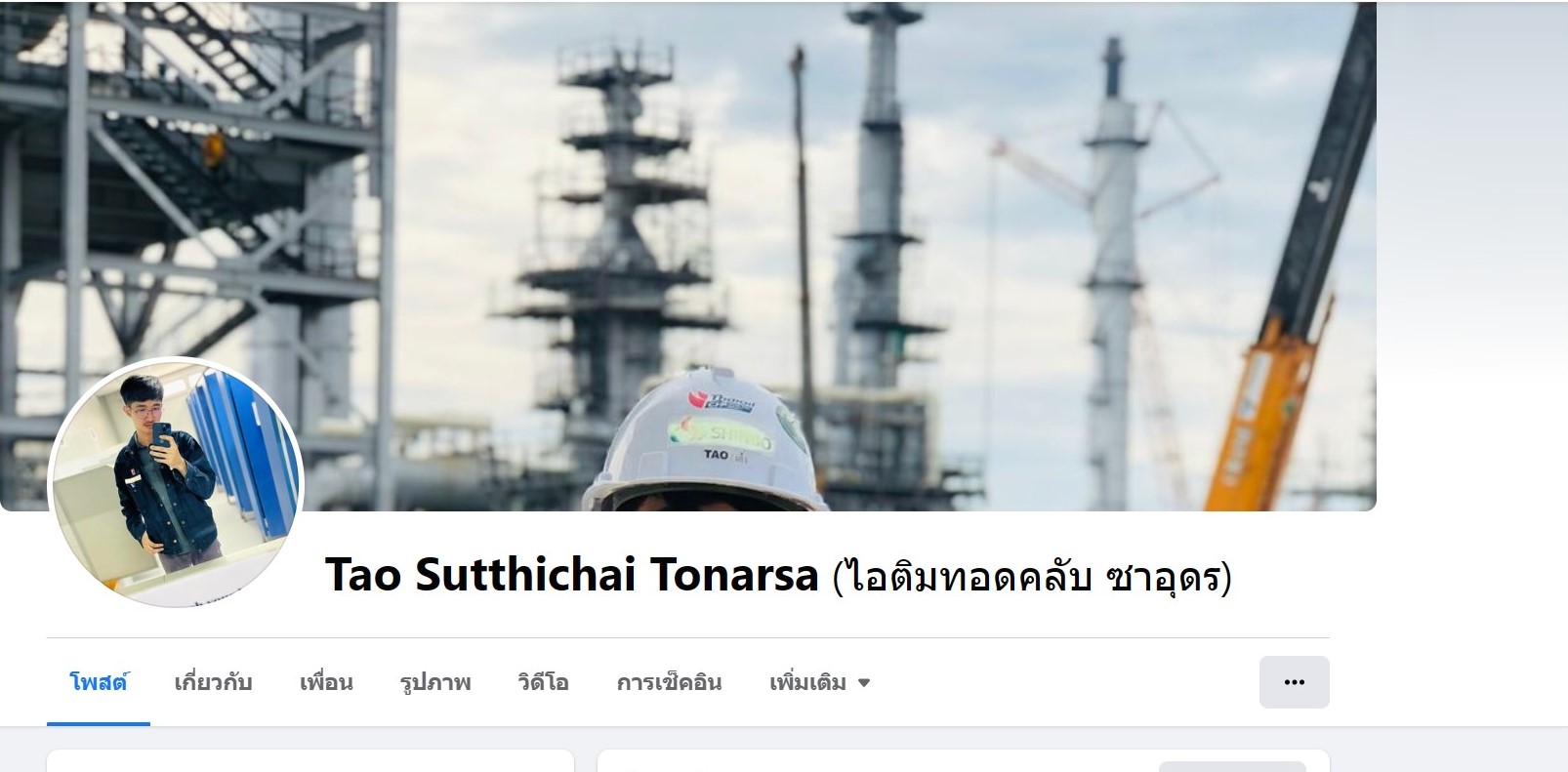Image resolution: width=1568 pixels, height=772 pixels.
Task: Switch to the โพสต์ tab
Action: (x=99, y=682)
